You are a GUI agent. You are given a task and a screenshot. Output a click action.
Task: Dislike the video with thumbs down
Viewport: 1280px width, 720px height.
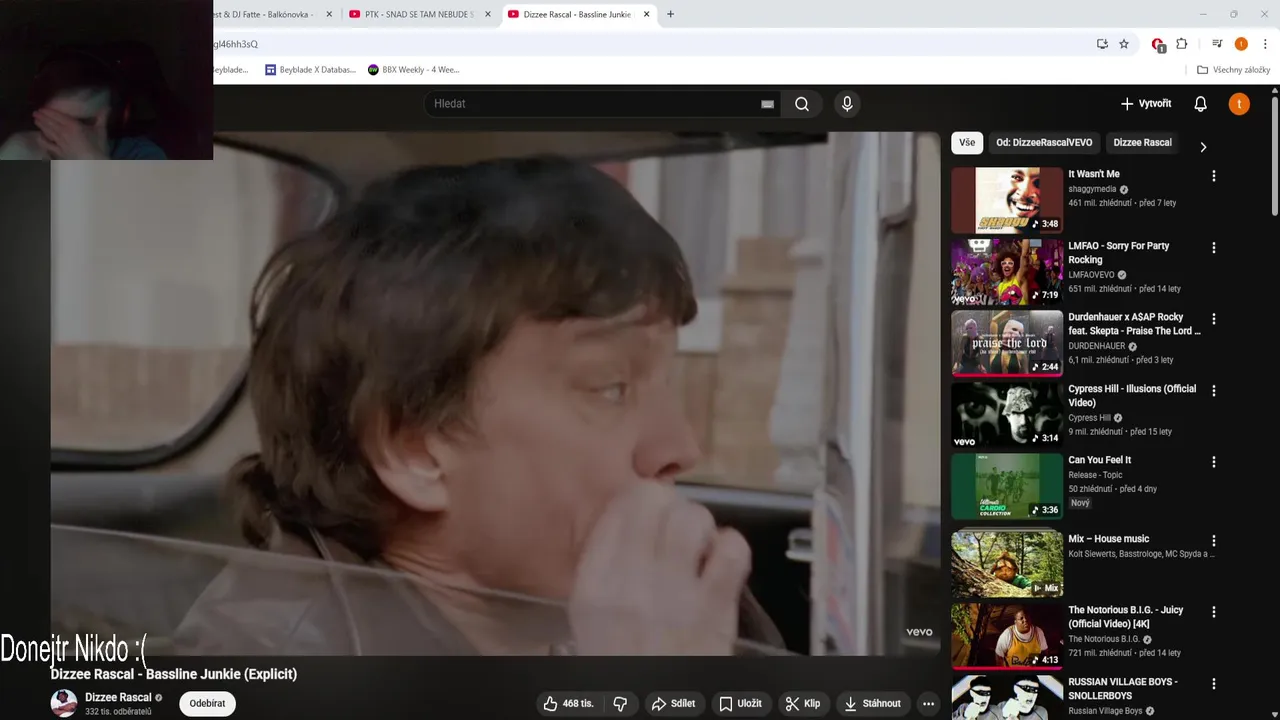pos(620,703)
